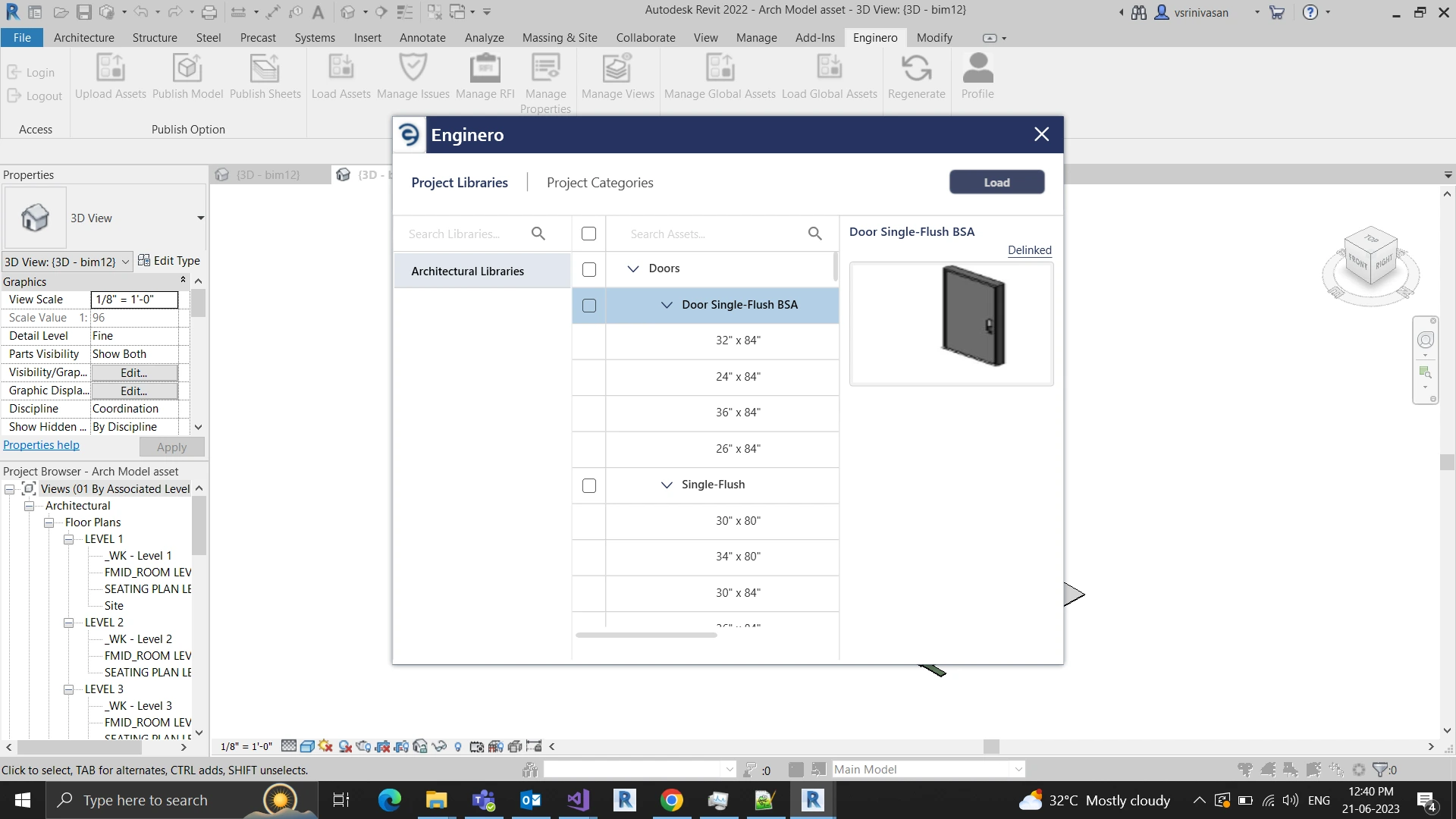Click the Project Browser vertical scrollbar thumb
The image size is (1456, 819).
pos(199,526)
